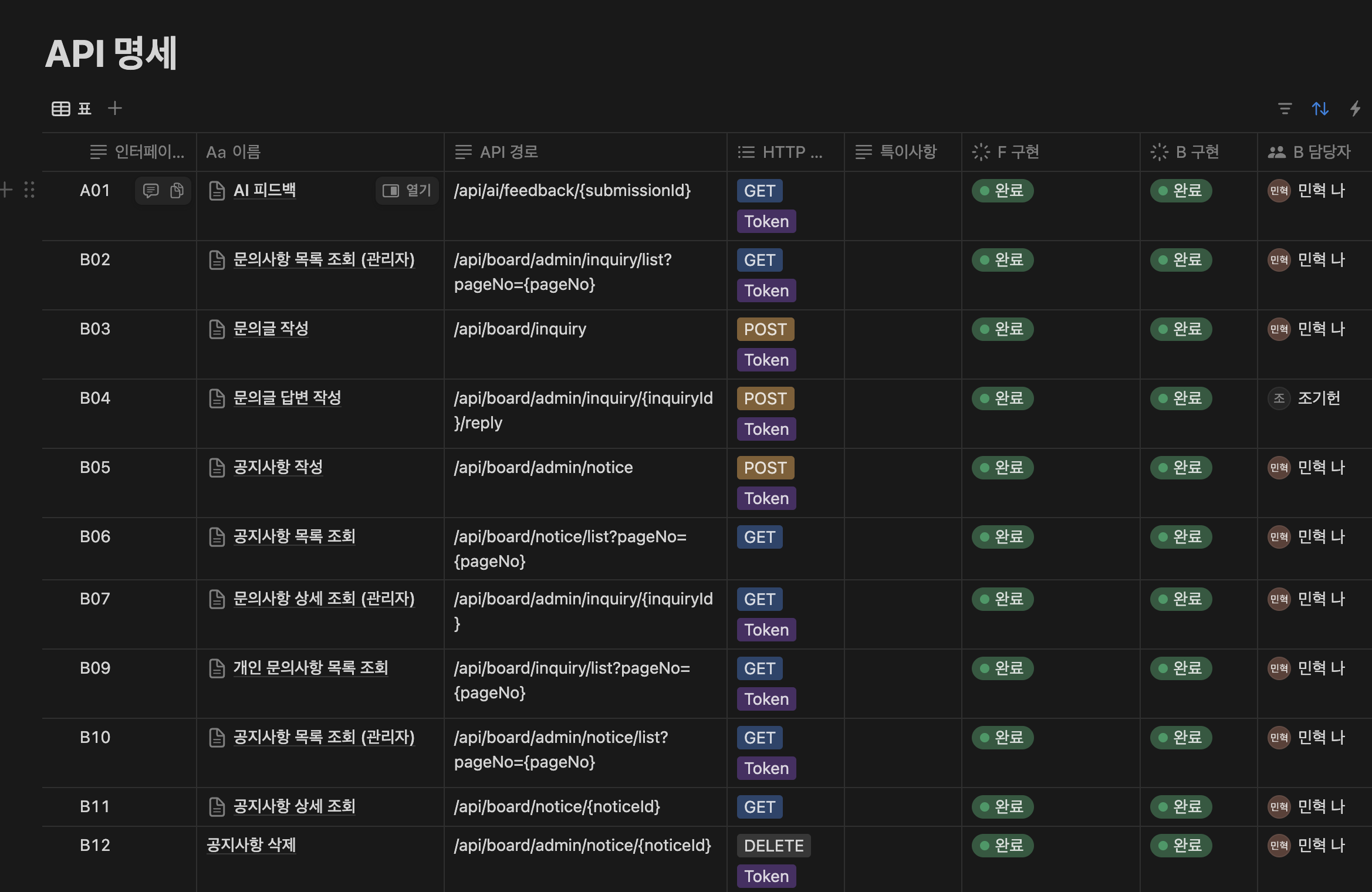Click the lightning automation icon
1372x892 pixels.
pos(1355,109)
